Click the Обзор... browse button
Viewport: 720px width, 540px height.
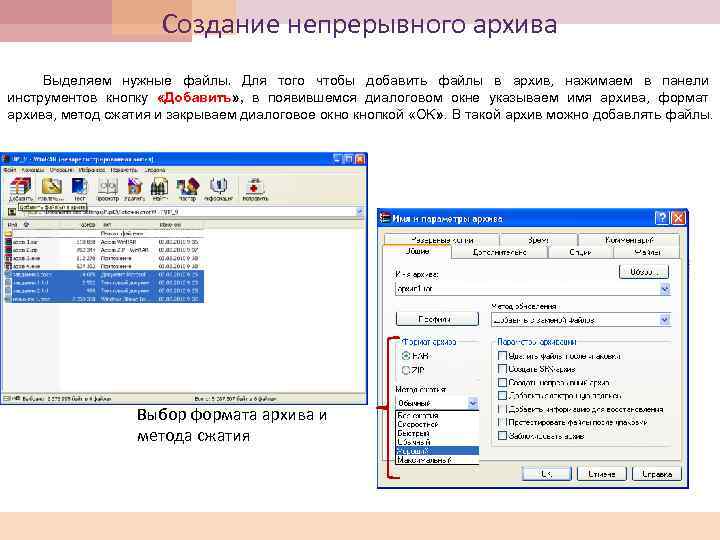[x=644, y=272]
